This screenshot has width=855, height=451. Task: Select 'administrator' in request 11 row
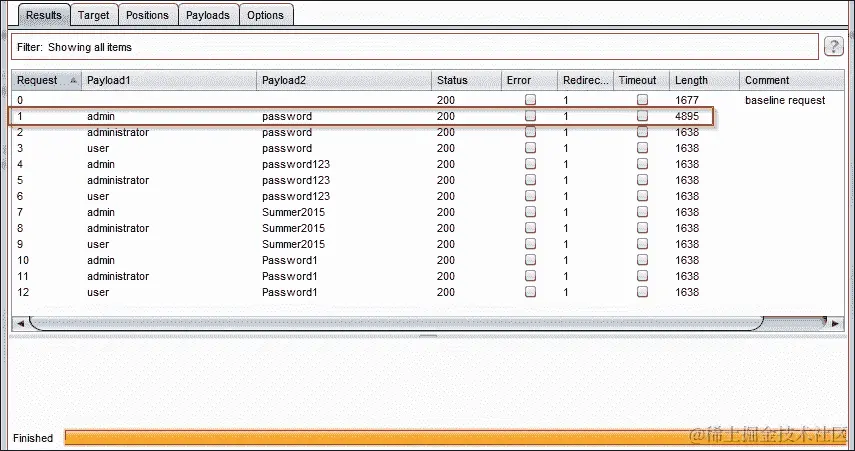click(x=118, y=276)
